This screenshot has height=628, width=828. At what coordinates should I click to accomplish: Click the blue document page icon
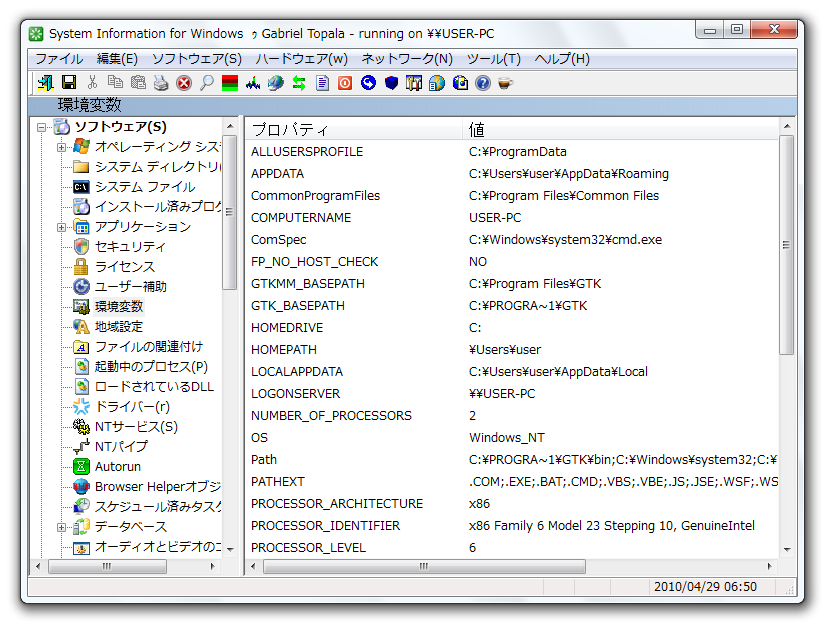coord(322,83)
